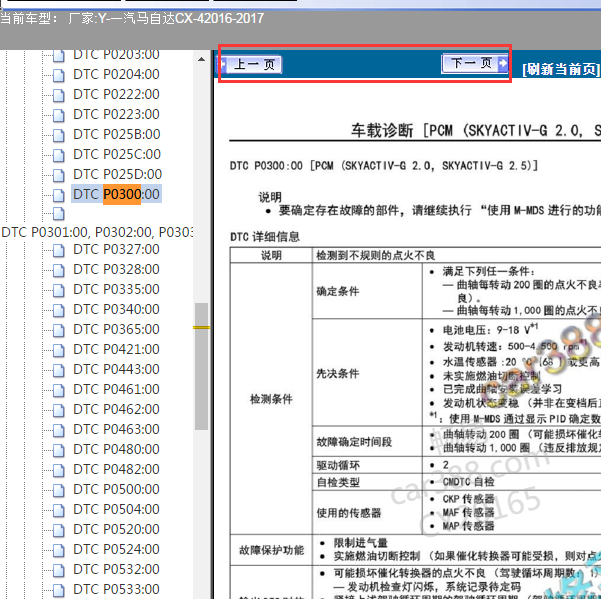601x599 pixels.
Task: Open DTC P0335:00 entry
Action: [116, 289]
